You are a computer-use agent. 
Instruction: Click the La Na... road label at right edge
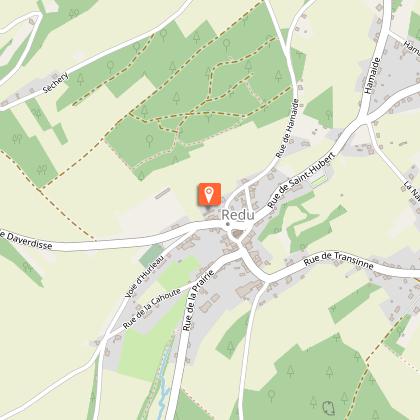click(x=412, y=192)
